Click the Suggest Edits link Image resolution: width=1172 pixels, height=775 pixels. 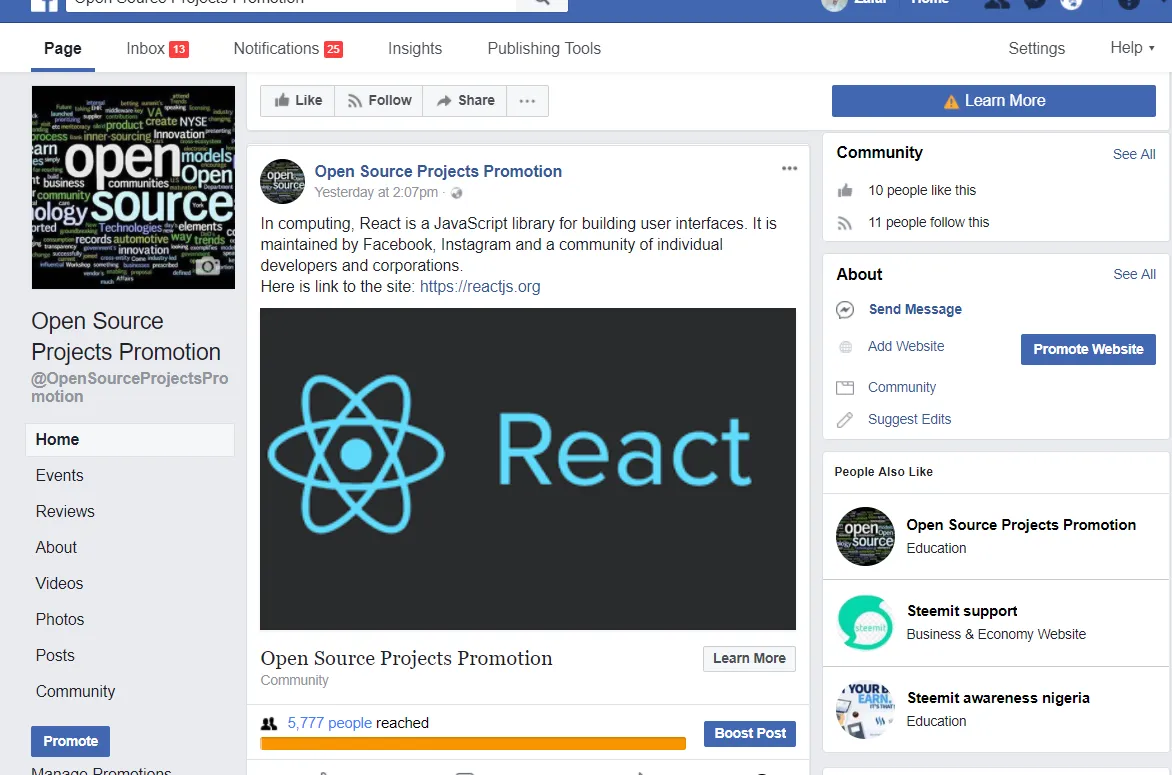click(x=909, y=420)
